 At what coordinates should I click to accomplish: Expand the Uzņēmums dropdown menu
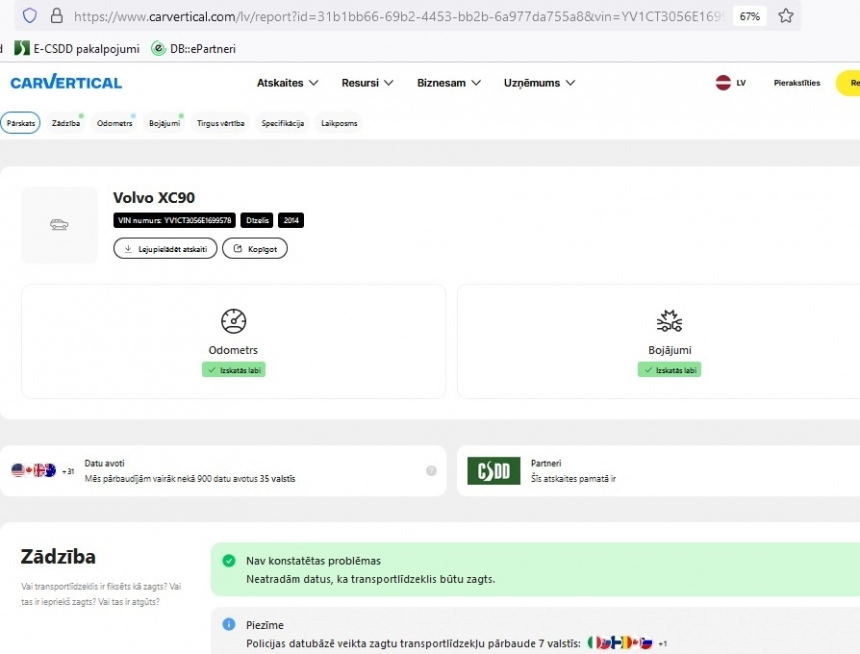539,83
